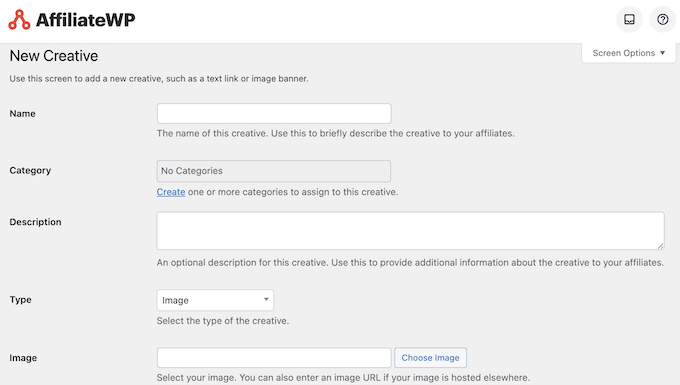Focus the Image URL input field
The width and height of the screenshot is (680, 385).
(x=274, y=358)
